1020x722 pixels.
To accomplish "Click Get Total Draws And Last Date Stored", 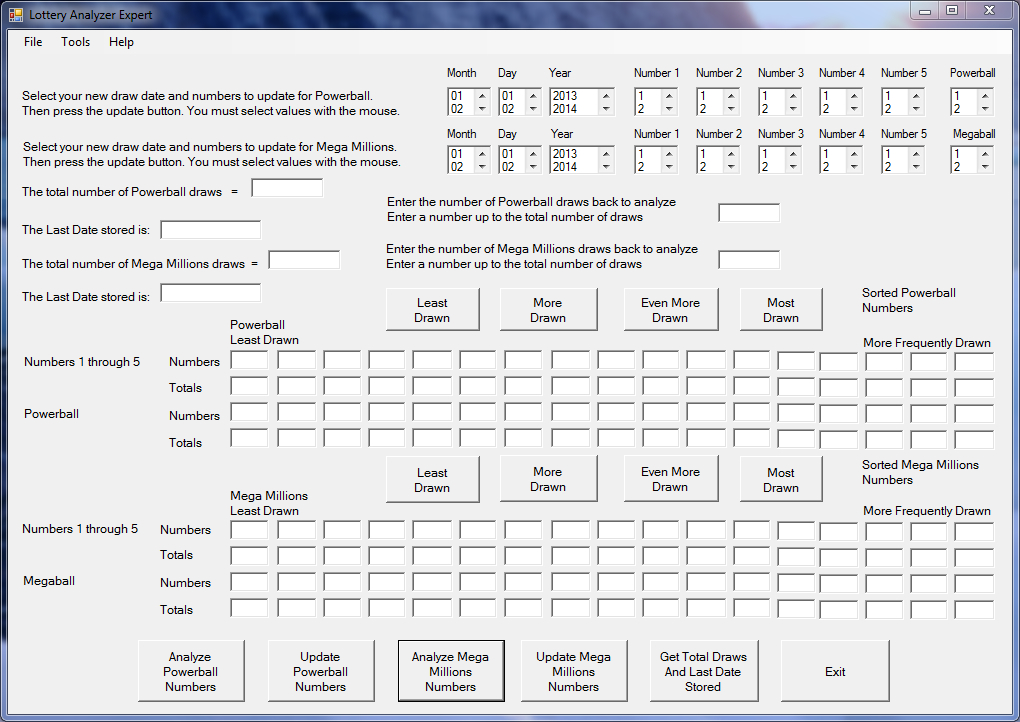I will pyautogui.click(x=703, y=671).
